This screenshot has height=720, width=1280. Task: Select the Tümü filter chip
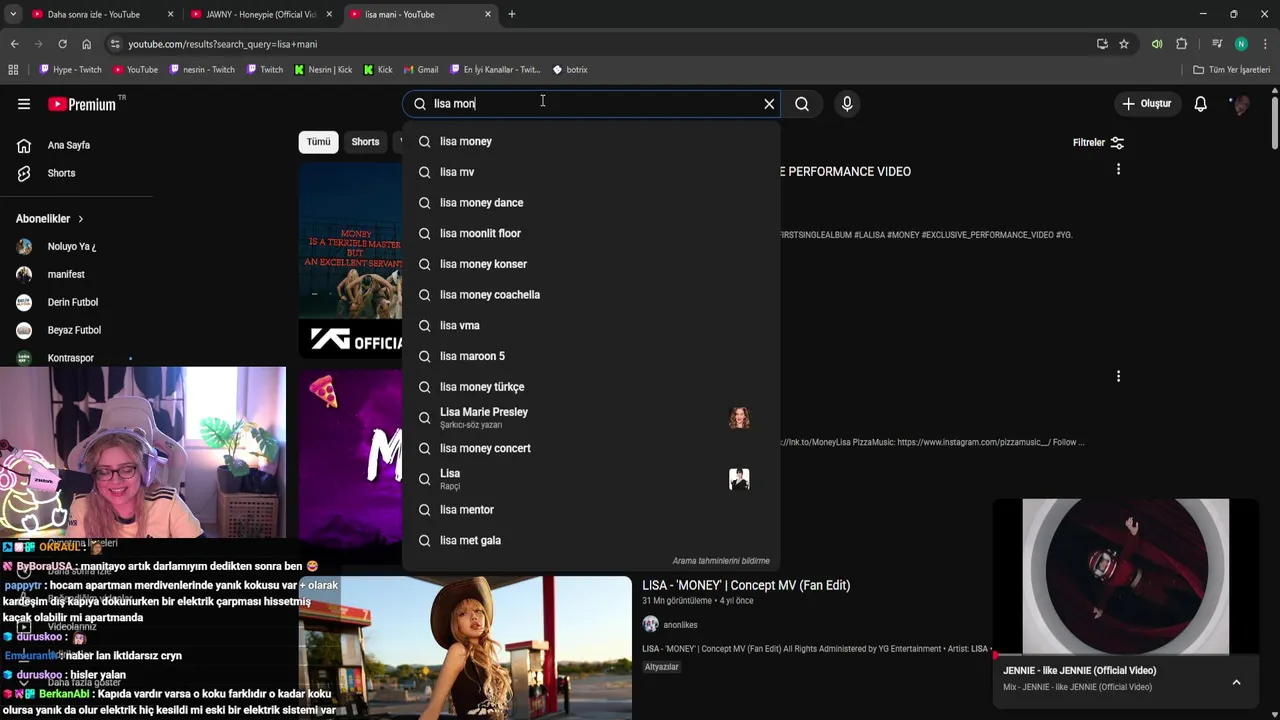pyautogui.click(x=318, y=142)
